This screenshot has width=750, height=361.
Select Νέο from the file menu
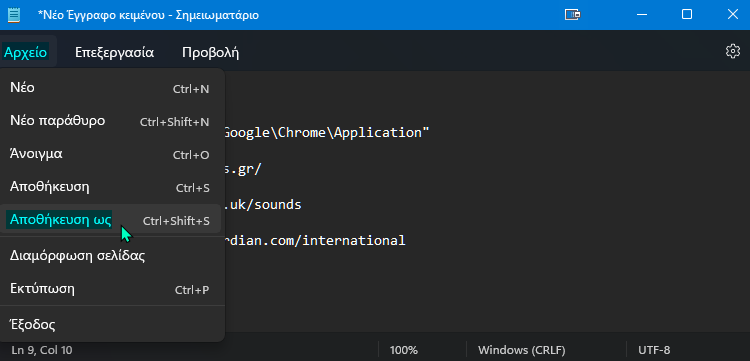(111, 88)
